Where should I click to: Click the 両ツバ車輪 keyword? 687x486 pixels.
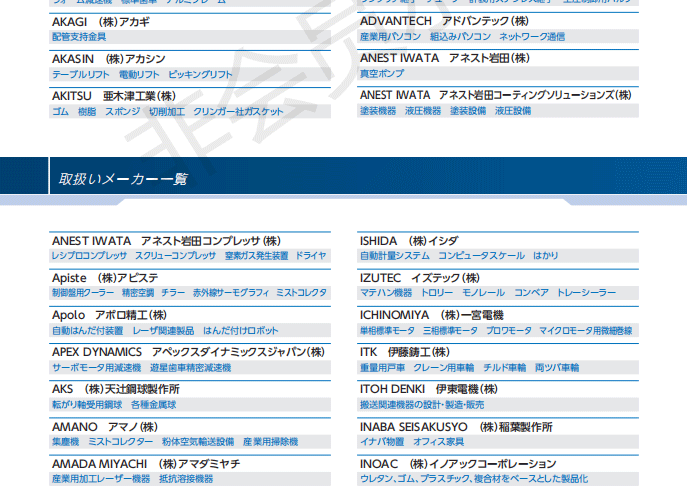tap(557, 368)
